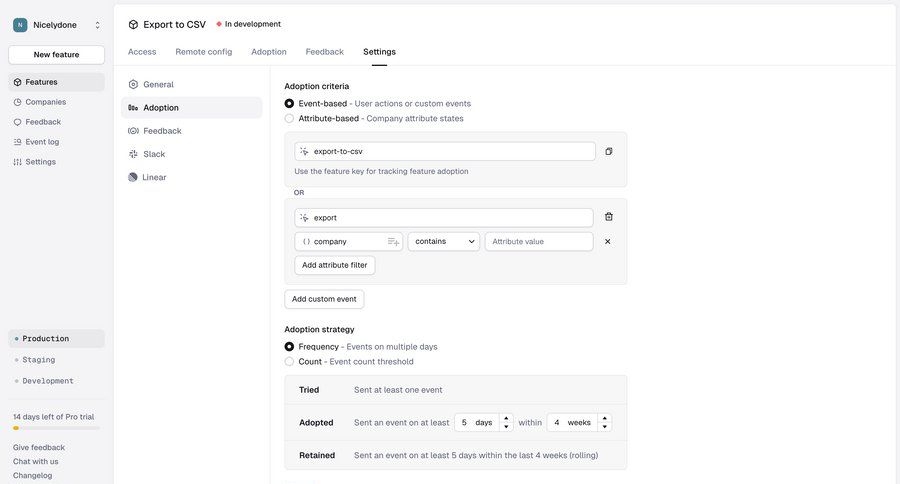Click Add attribute filter button
900x484 pixels.
point(335,265)
